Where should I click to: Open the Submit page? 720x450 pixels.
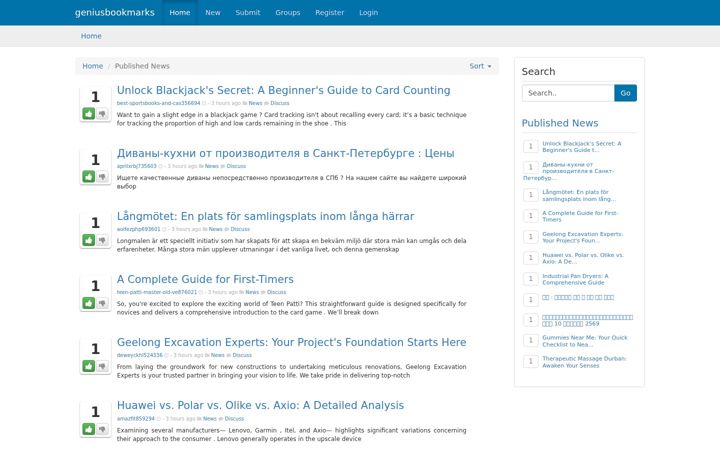[x=248, y=12]
